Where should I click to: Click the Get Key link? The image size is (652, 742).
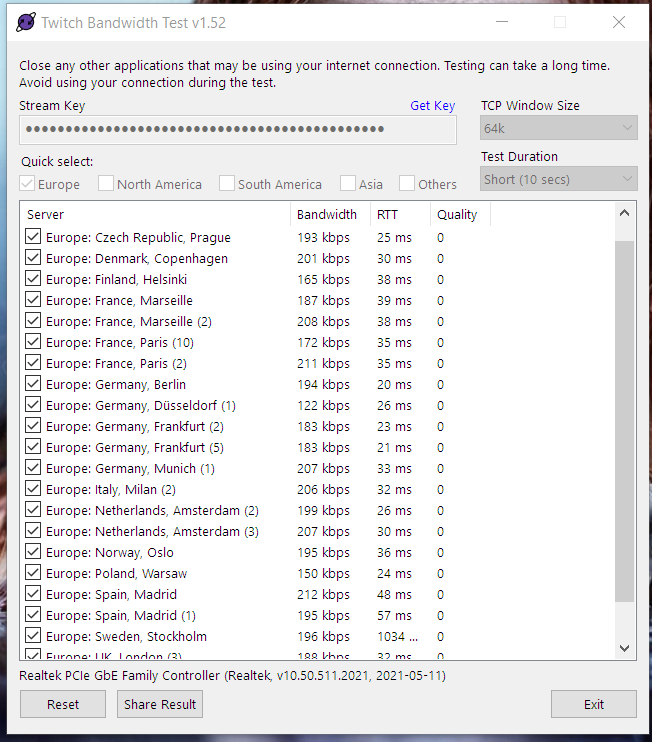pos(432,106)
